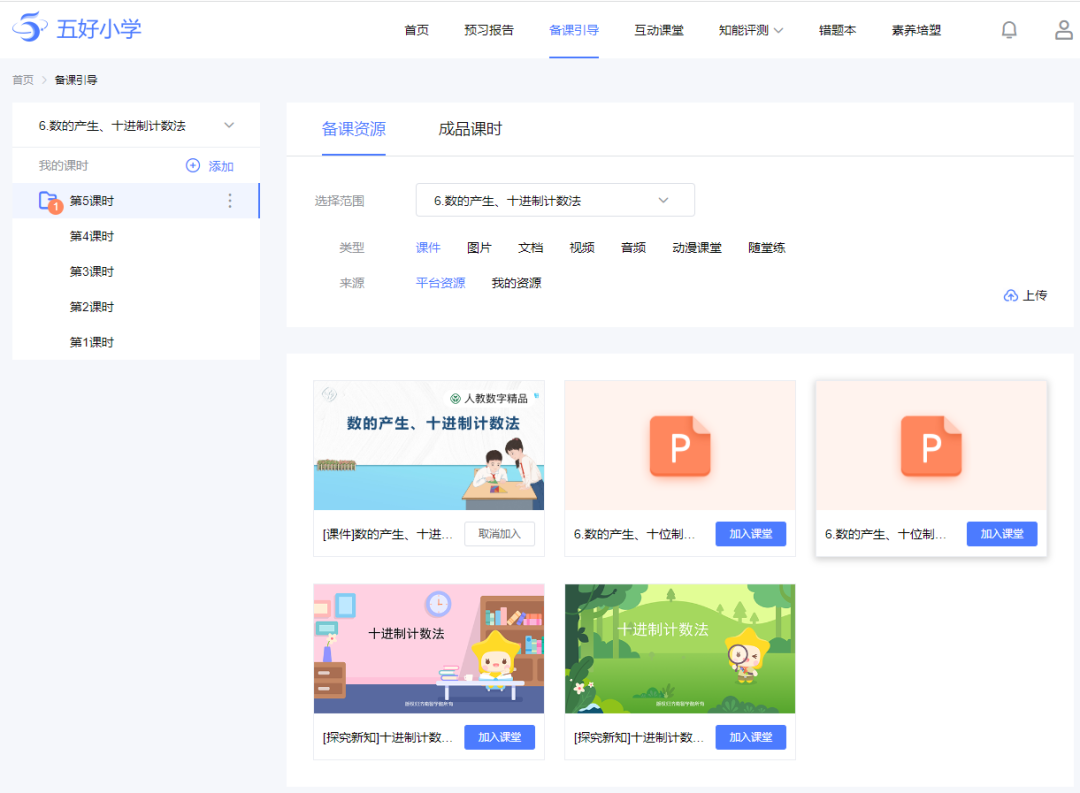Viewport: 1080px width, 793px height.
Task: Click the notification bell icon
Action: click(1009, 30)
